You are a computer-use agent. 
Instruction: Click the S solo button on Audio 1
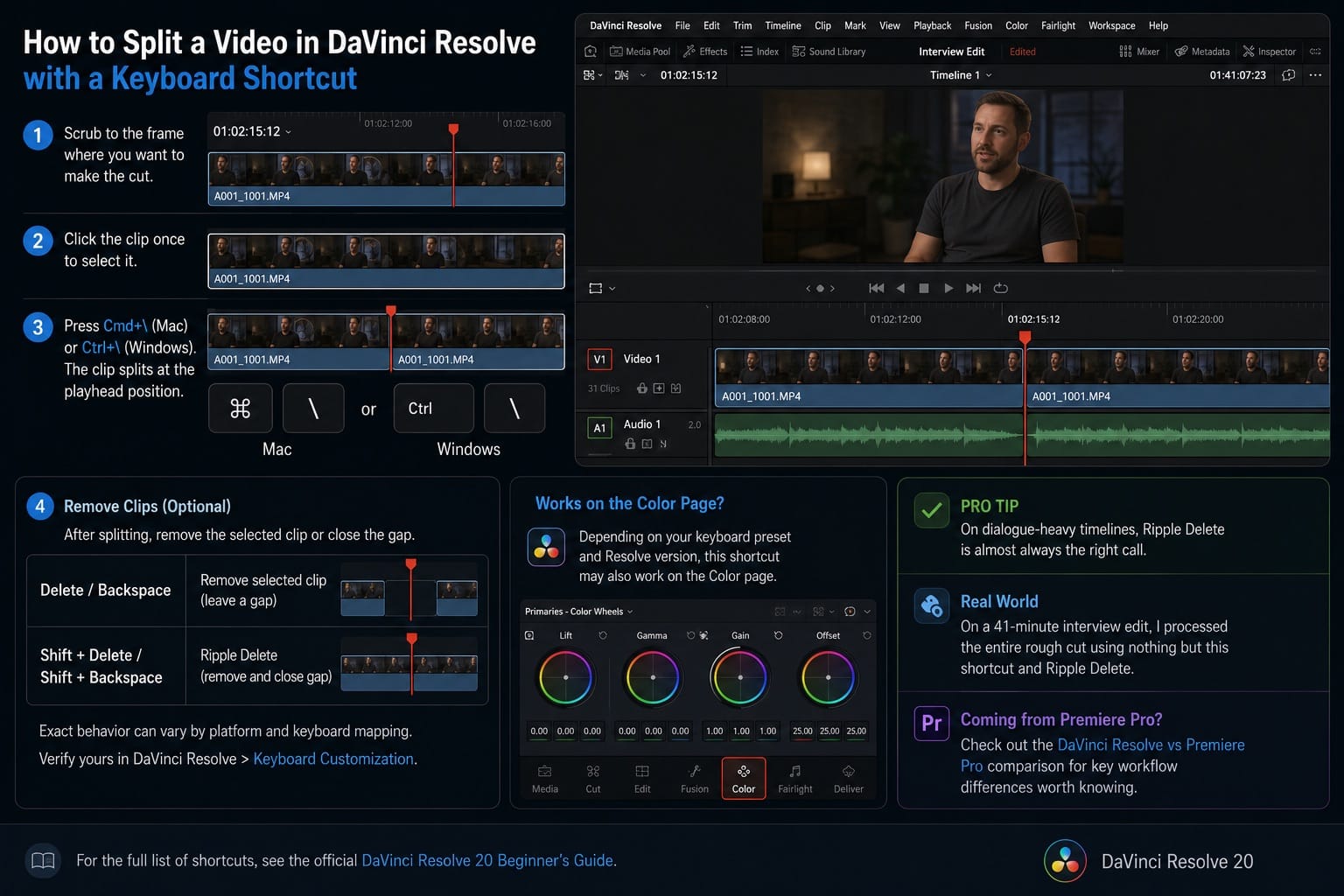click(663, 444)
